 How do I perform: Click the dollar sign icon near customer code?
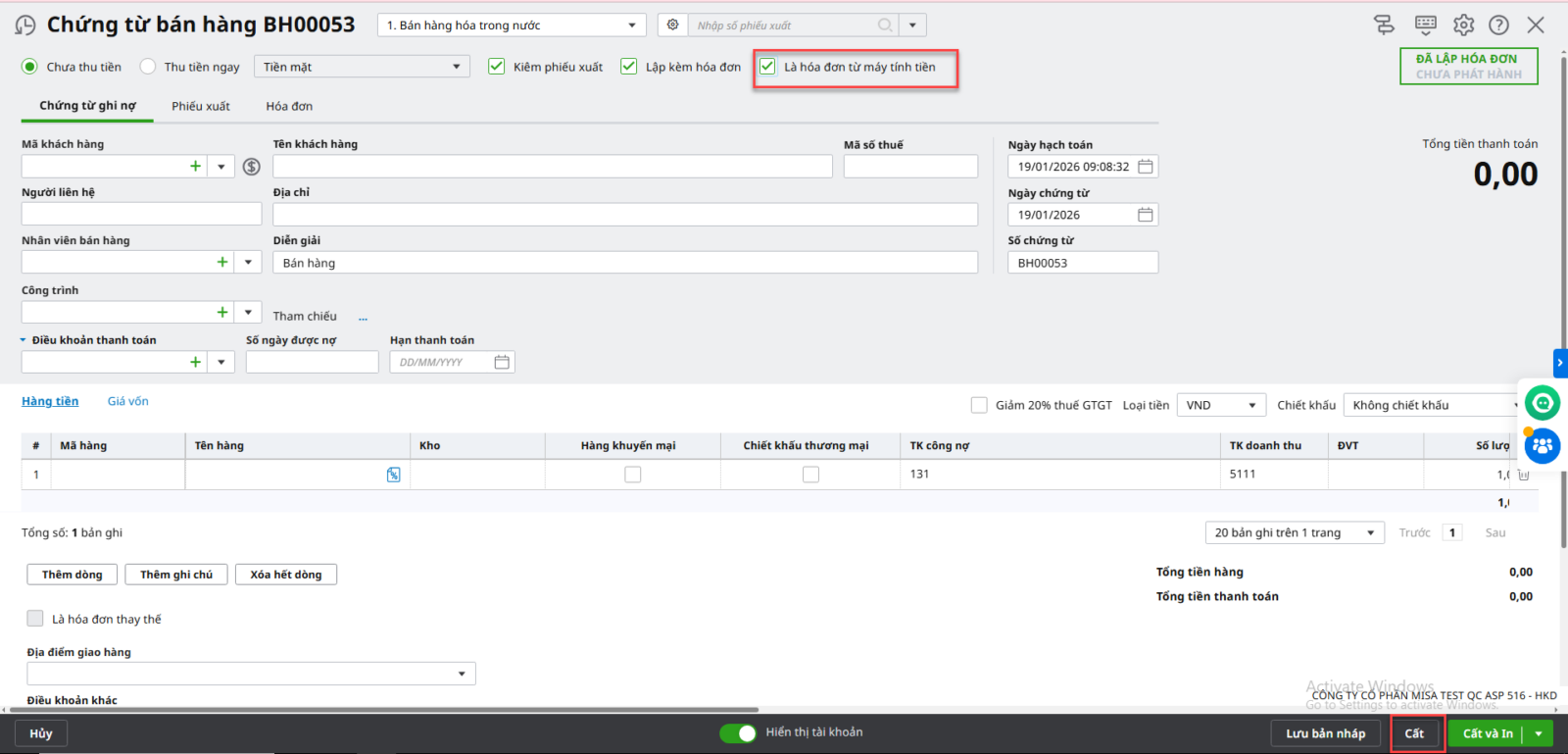coord(252,167)
